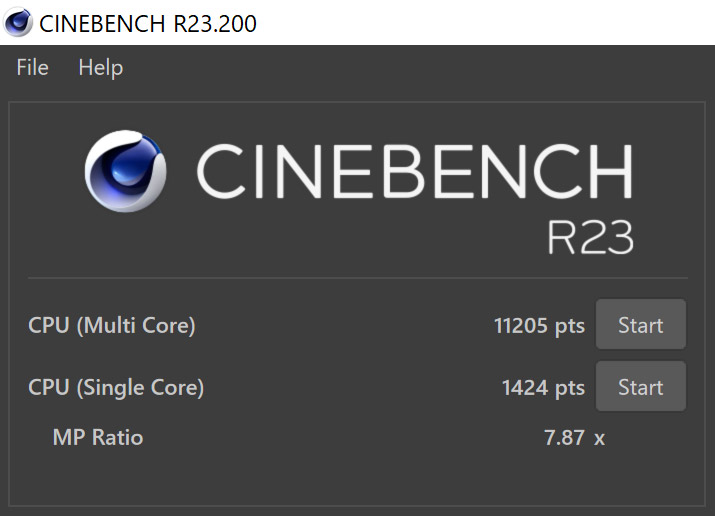Viewport: 715px width, 516px height.
Task: Select the CPU (Single Core) label
Action: pyautogui.click(x=116, y=387)
